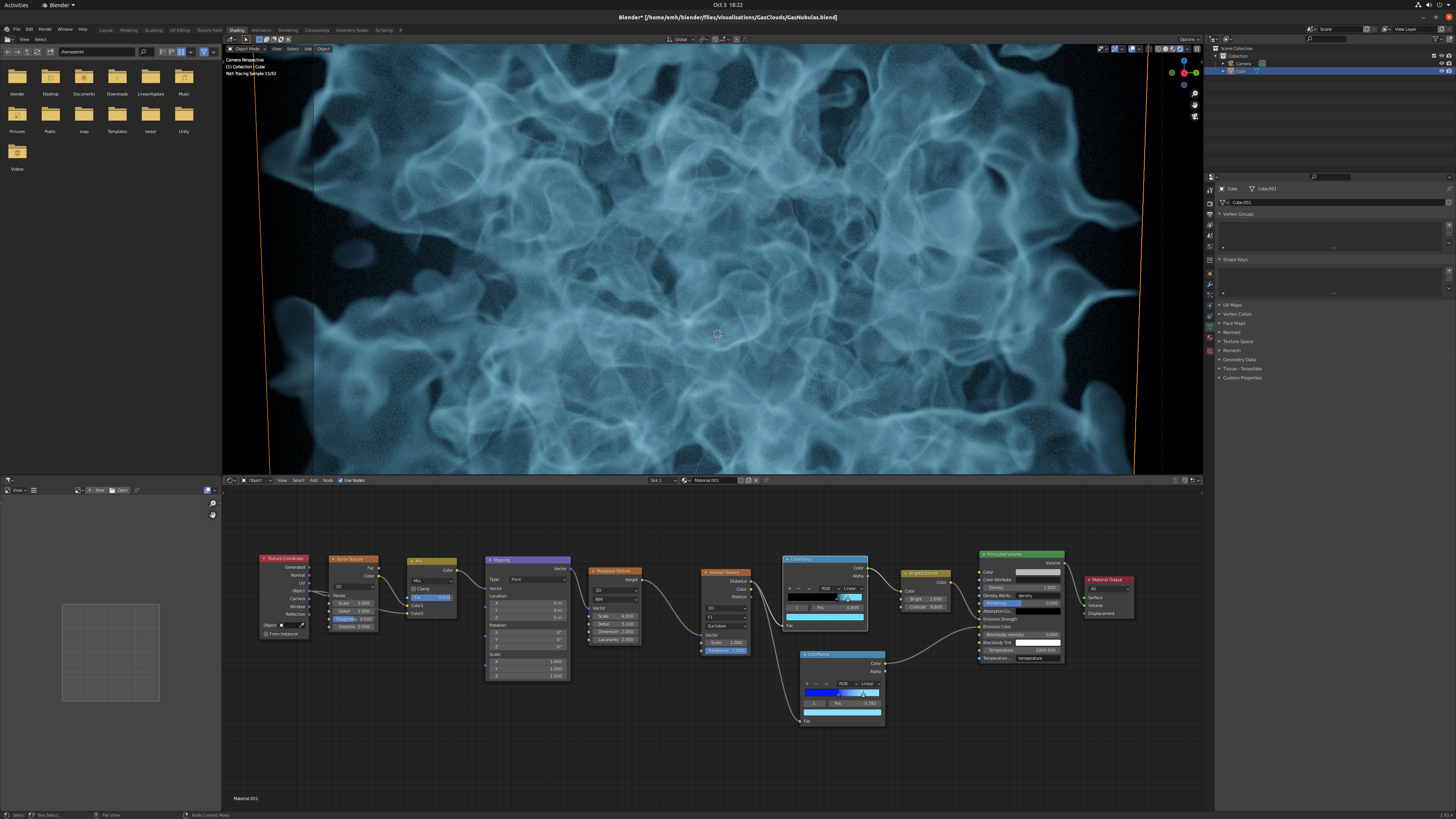
Task: Click Principled Volume Color swatch
Action: (1038, 572)
